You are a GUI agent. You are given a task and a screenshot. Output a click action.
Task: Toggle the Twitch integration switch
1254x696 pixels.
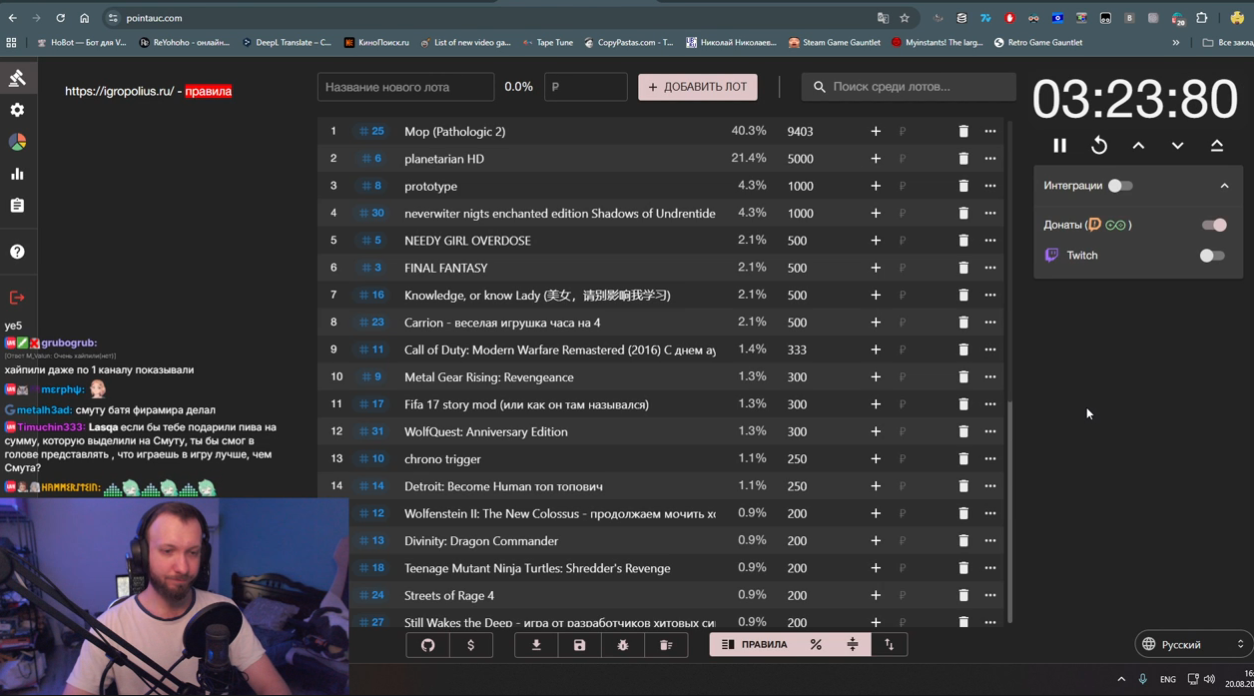coord(1212,255)
